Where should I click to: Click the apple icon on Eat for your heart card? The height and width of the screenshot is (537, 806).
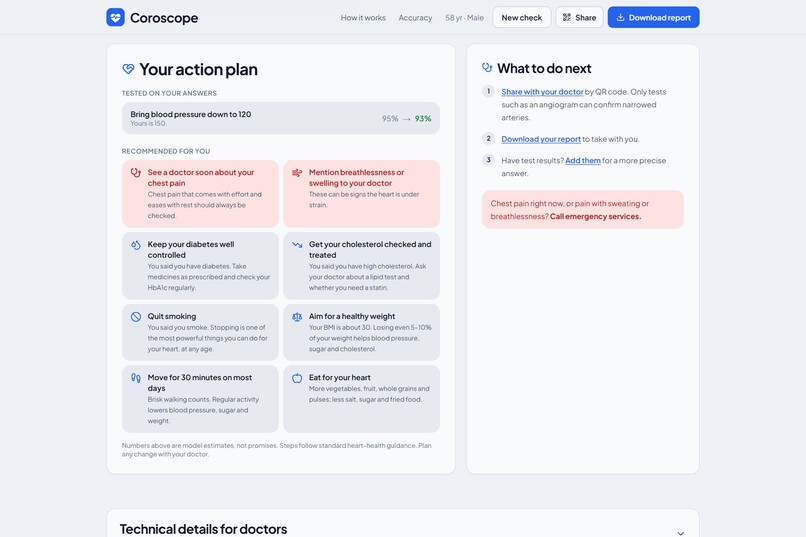pos(297,378)
